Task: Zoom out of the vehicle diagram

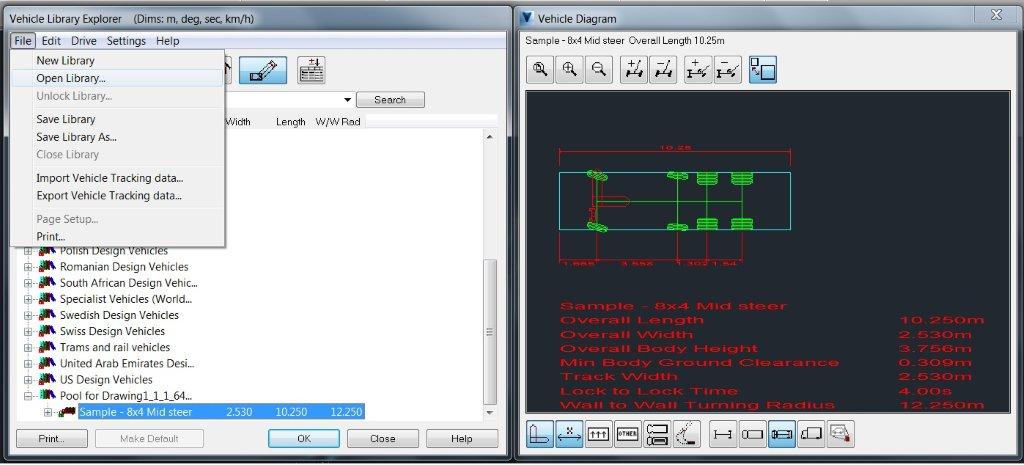Action: [599, 70]
